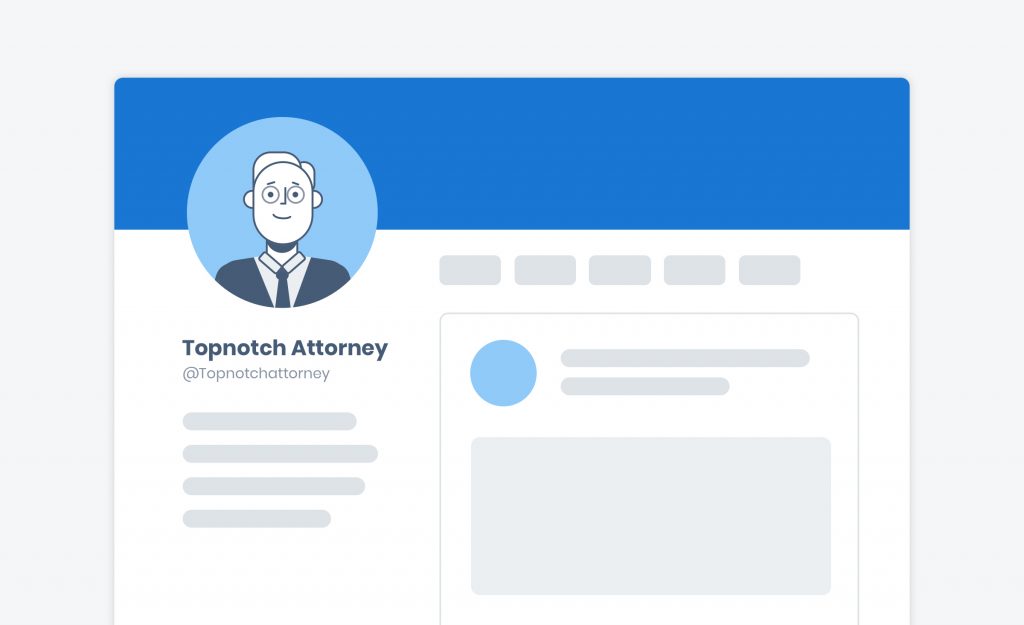
Task: Switch to the fourth gray placeholder tab
Action: pyautogui.click(x=695, y=270)
